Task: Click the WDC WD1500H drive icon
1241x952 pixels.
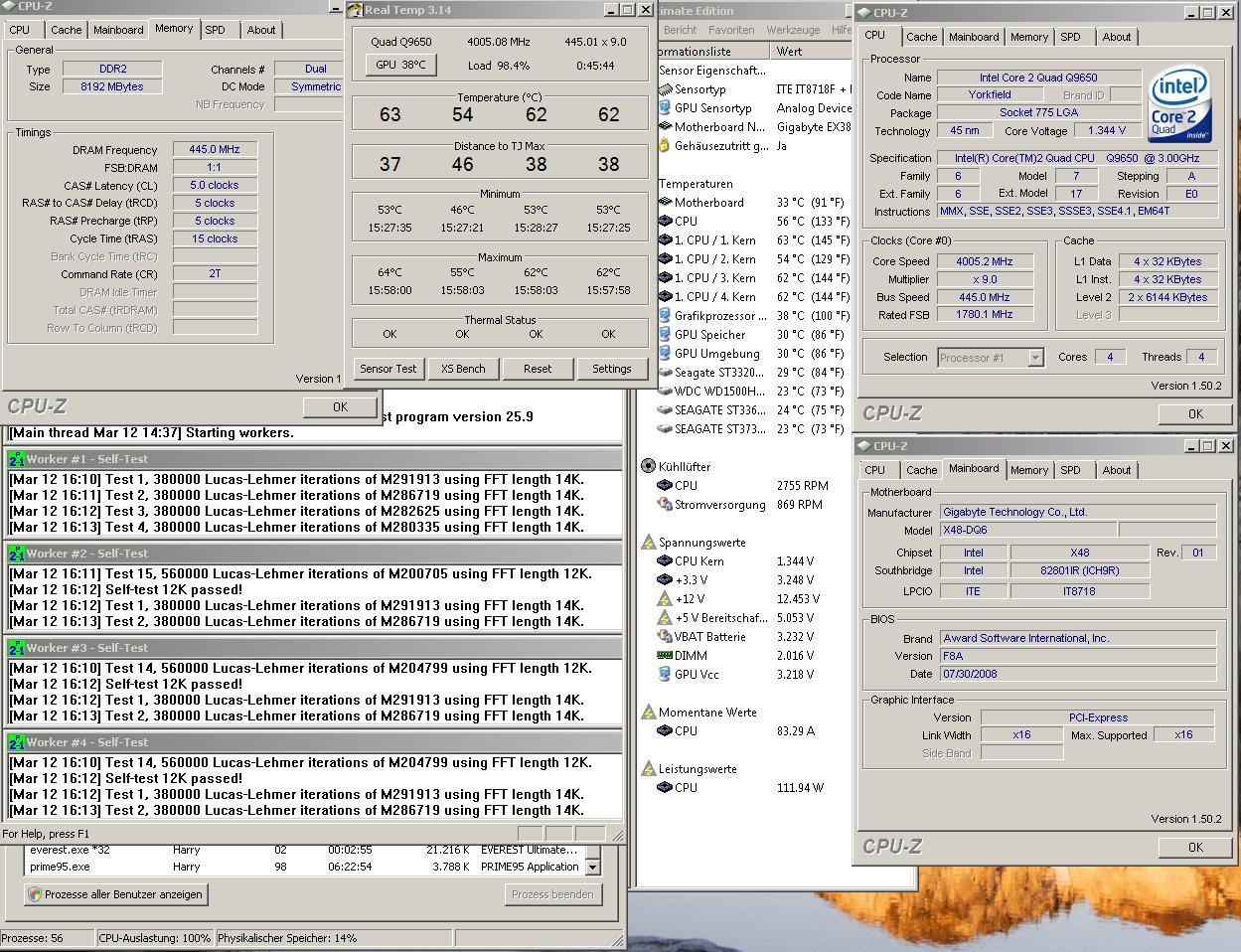Action: pos(665,392)
